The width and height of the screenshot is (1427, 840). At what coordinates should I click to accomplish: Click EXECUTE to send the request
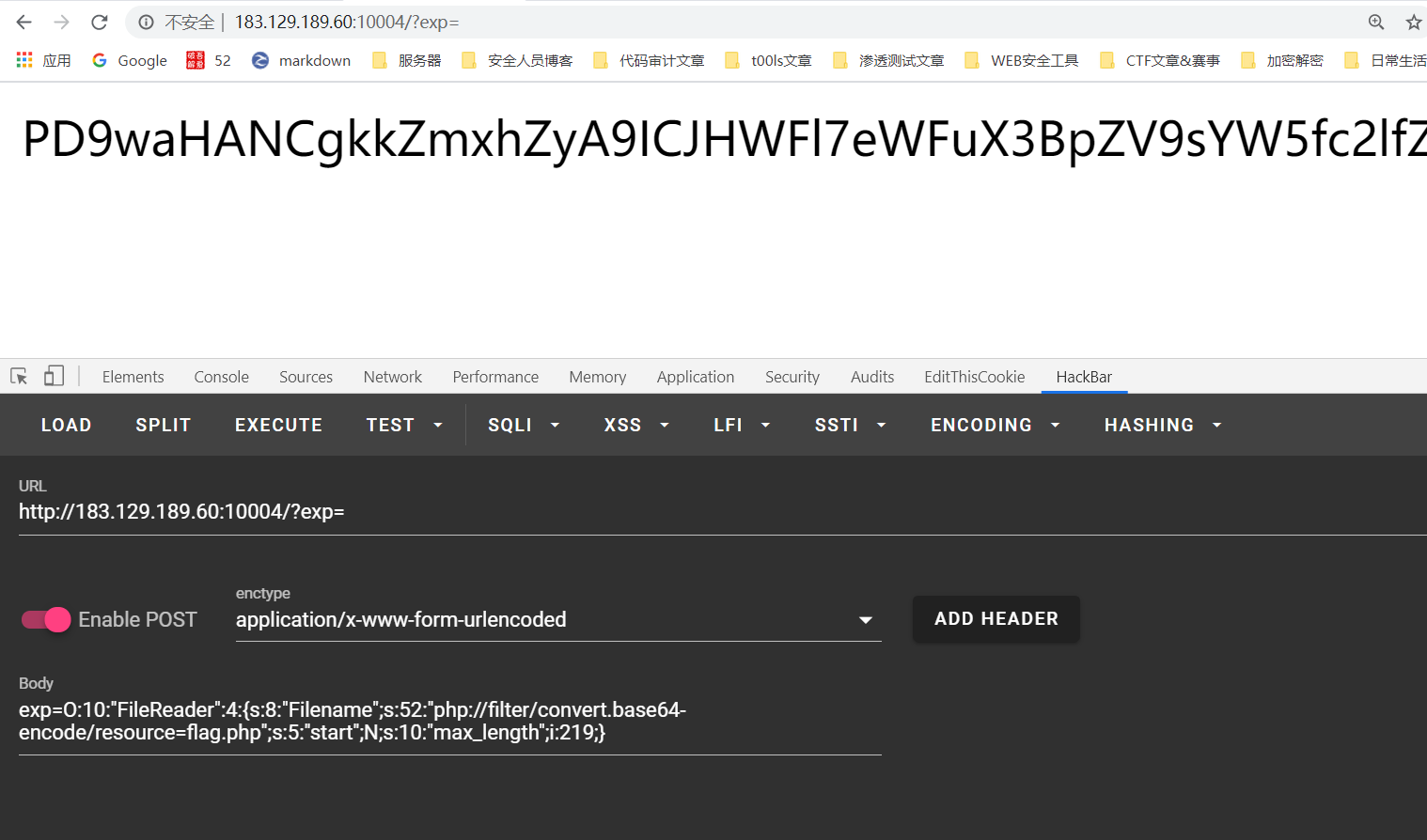pos(278,425)
